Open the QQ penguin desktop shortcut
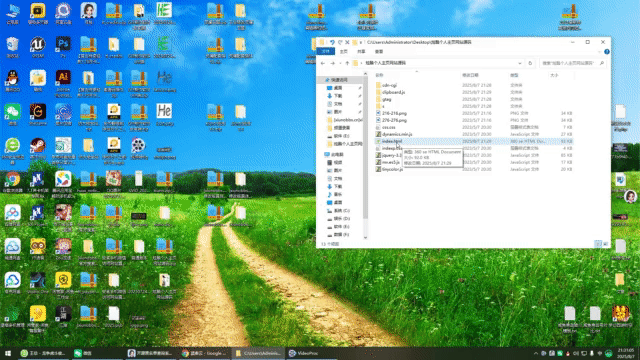The width and height of the screenshot is (640, 360). point(13,80)
